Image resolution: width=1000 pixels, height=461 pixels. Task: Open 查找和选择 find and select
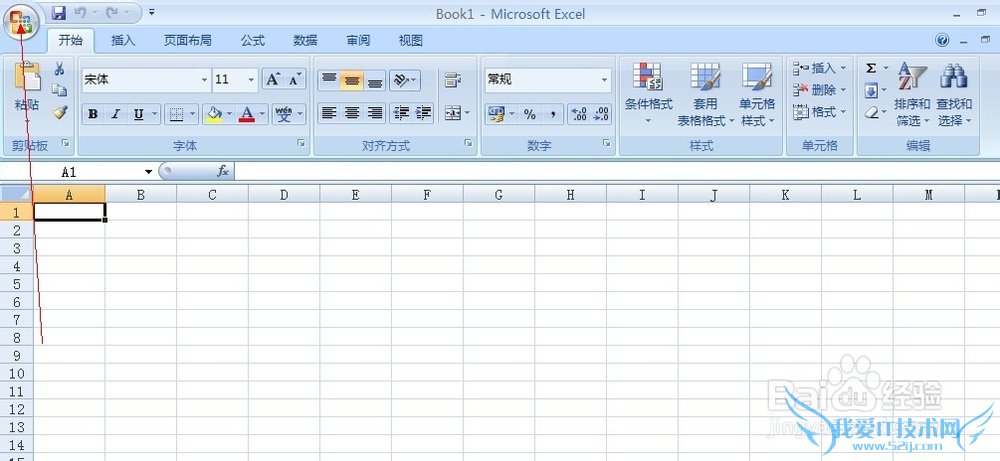click(954, 93)
